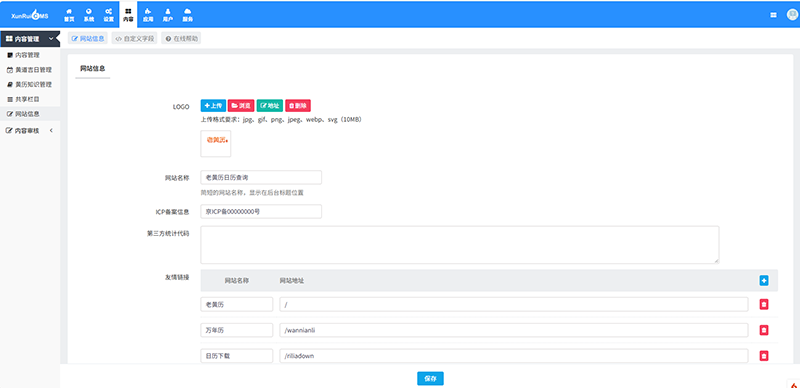Edit the URL field containing only /
Viewport: 800px width, 388px height.
(514, 304)
